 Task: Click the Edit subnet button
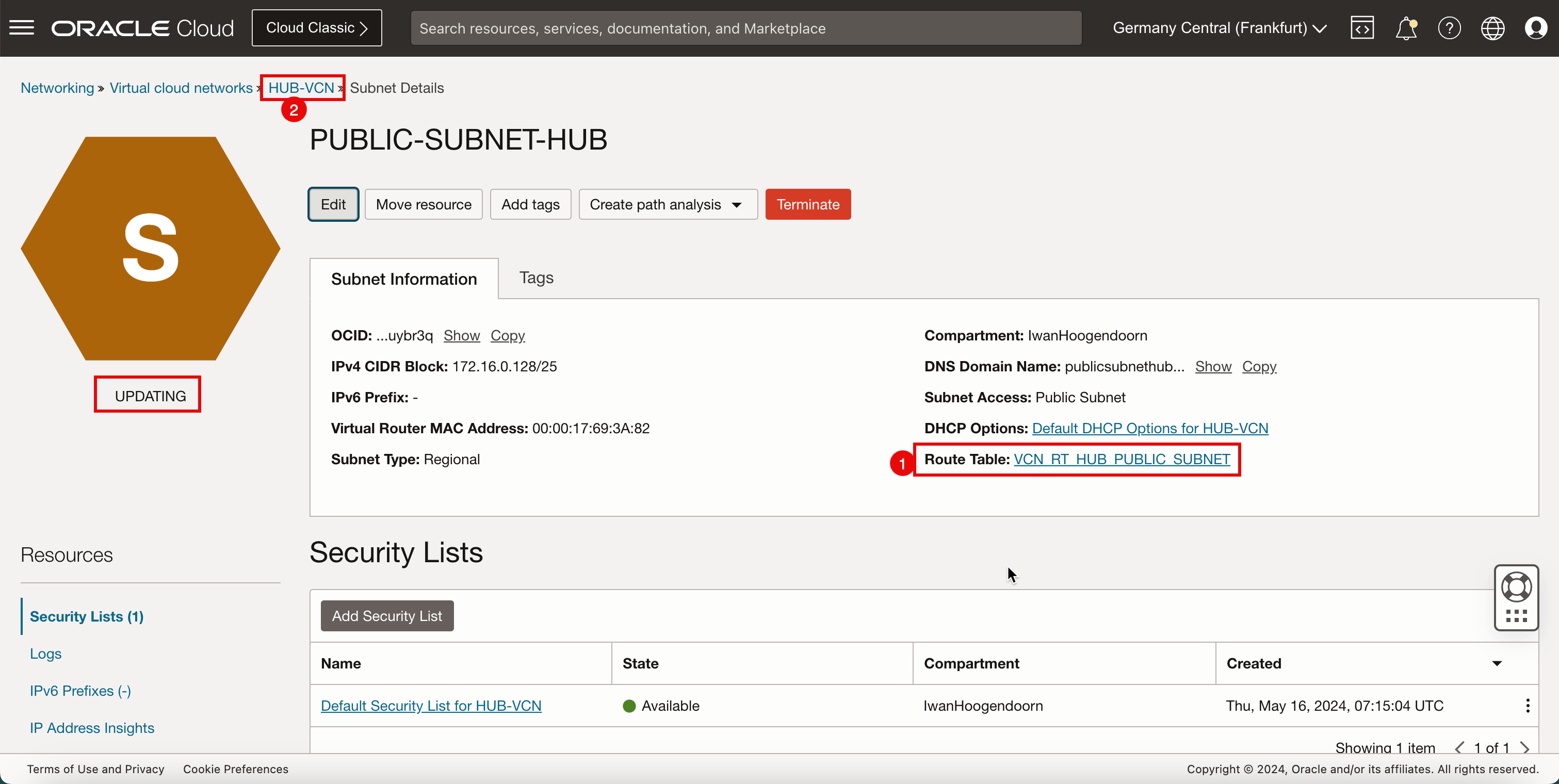click(333, 204)
